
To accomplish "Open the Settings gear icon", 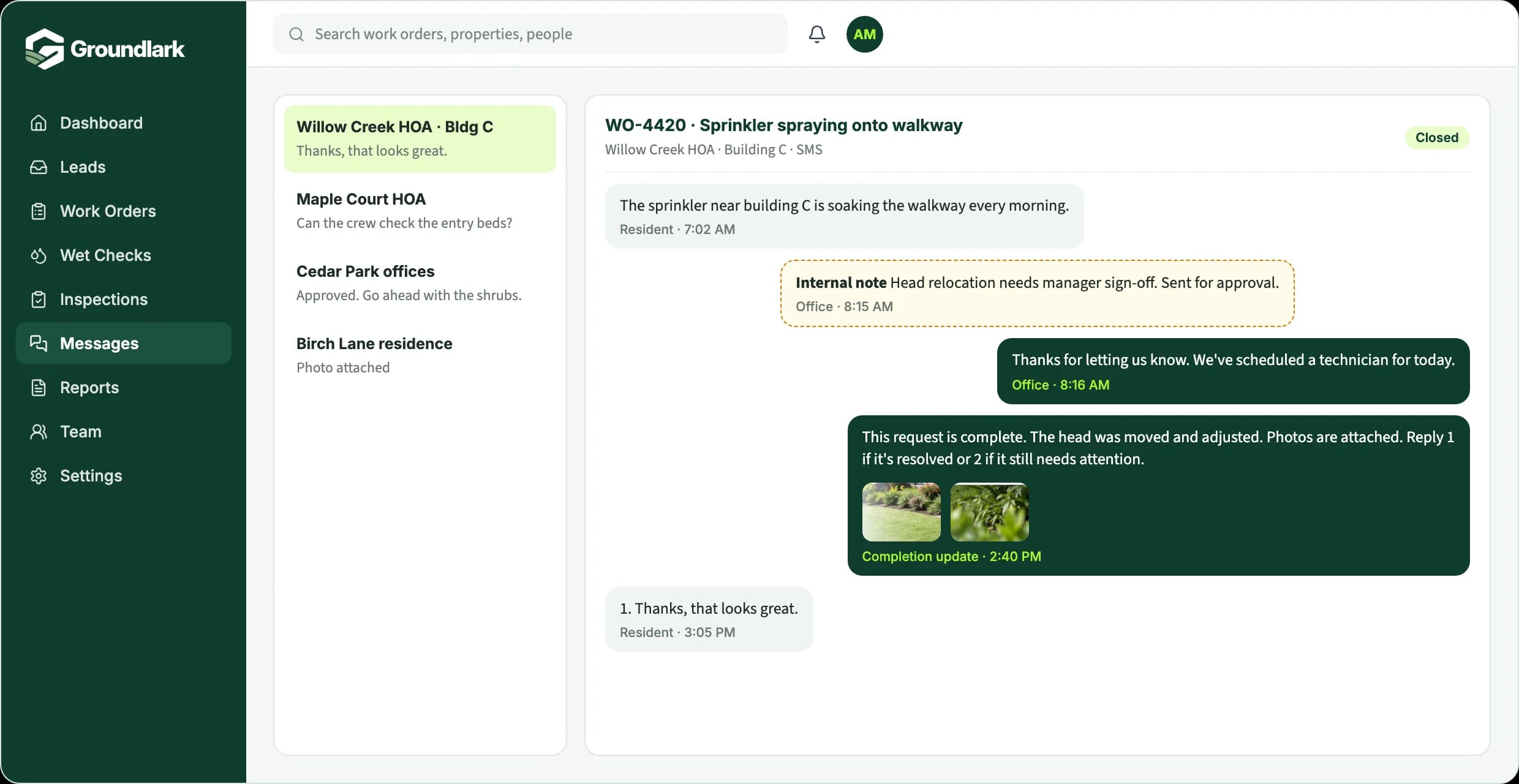I will click(x=39, y=476).
